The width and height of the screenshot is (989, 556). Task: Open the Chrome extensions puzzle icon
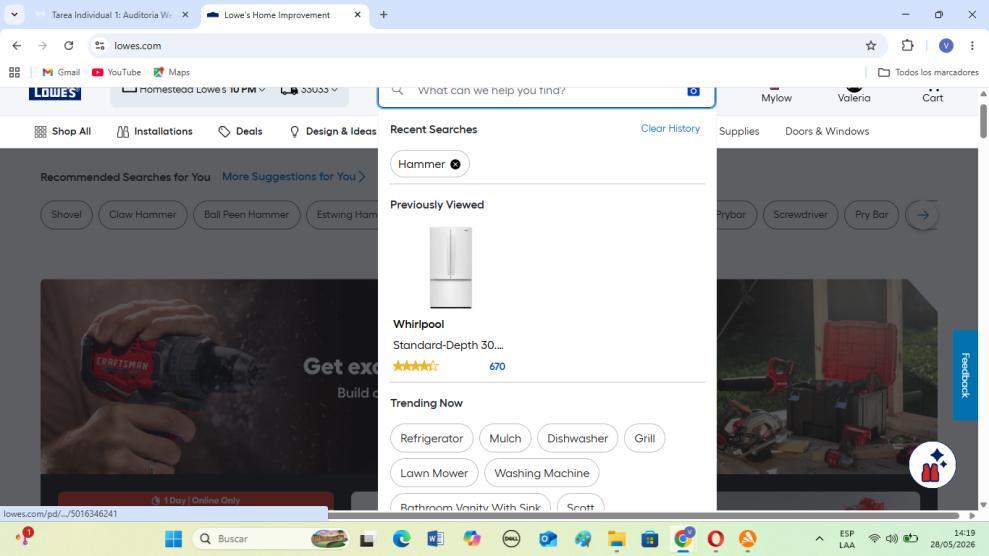[x=907, y=45]
